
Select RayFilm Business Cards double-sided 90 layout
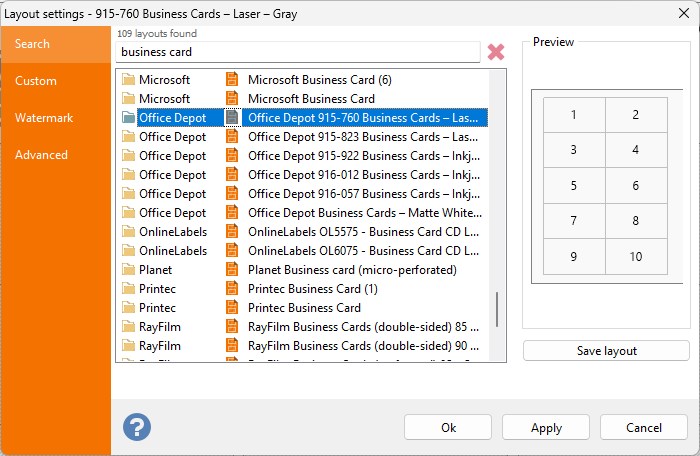click(x=363, y=346)
